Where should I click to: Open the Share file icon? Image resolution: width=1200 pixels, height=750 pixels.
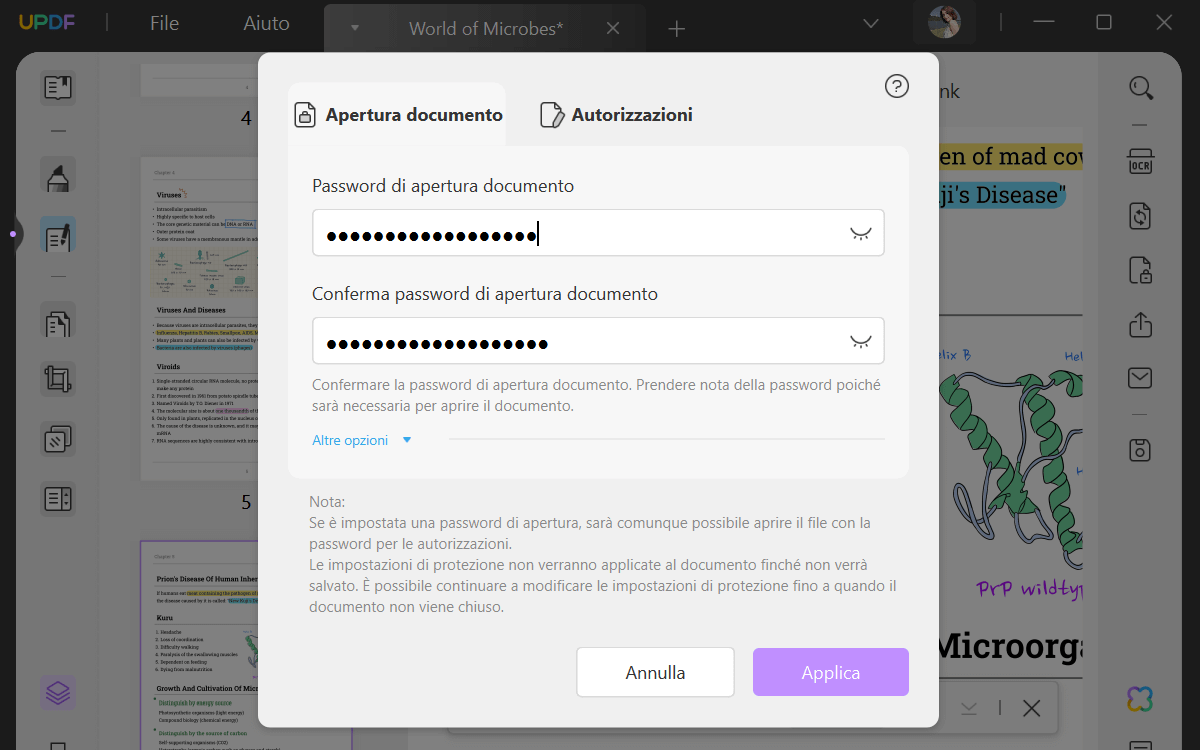1140,325
